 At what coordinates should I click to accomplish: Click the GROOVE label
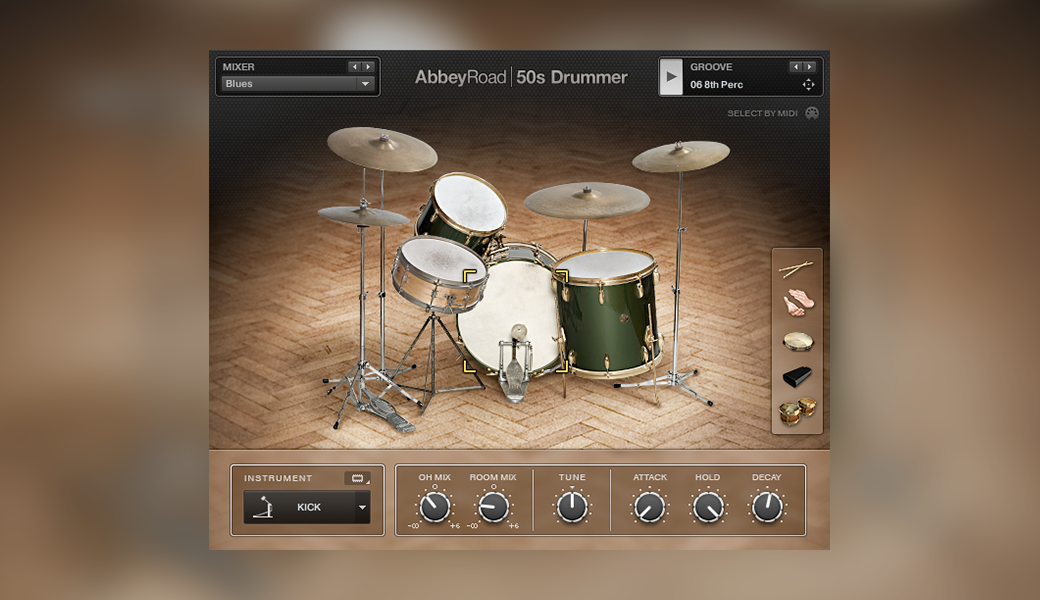(x=711, y=67)
